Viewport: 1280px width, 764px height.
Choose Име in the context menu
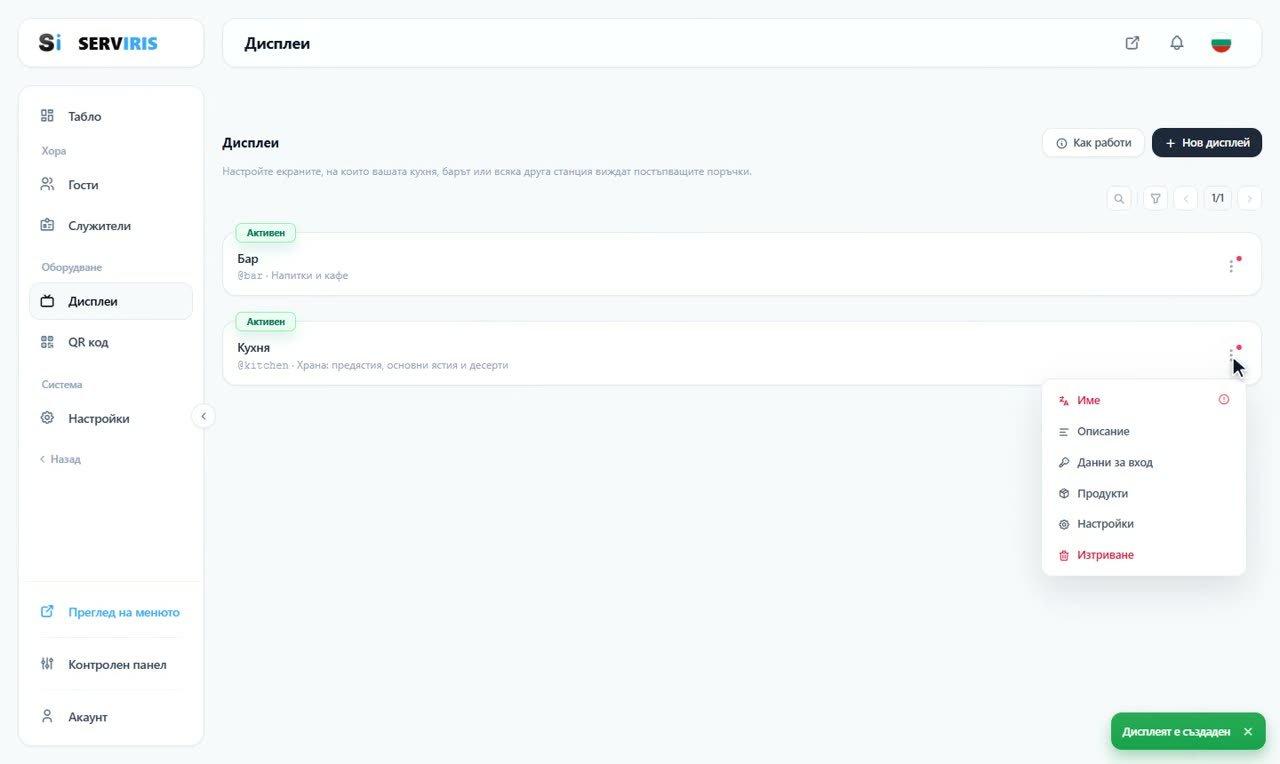1144,400
